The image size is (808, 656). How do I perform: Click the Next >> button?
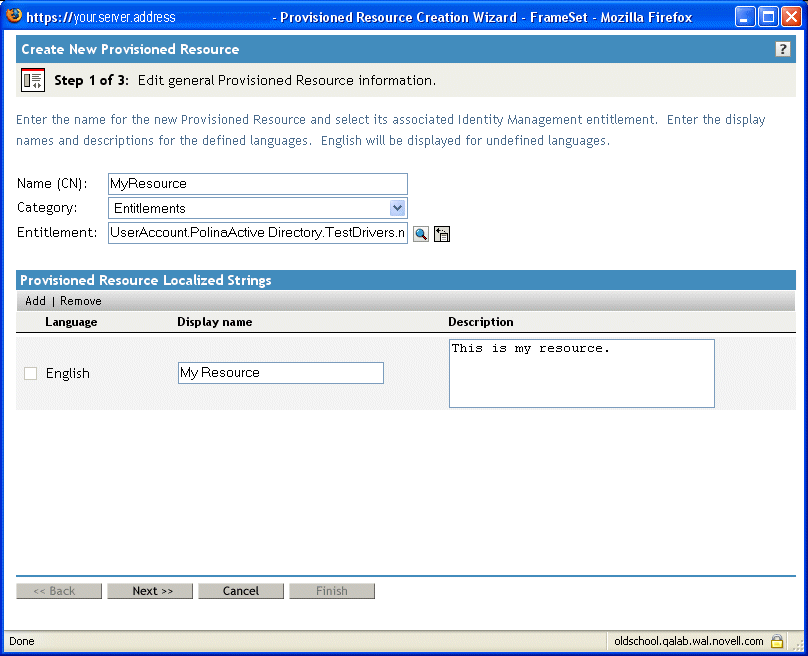click(150, 591)
